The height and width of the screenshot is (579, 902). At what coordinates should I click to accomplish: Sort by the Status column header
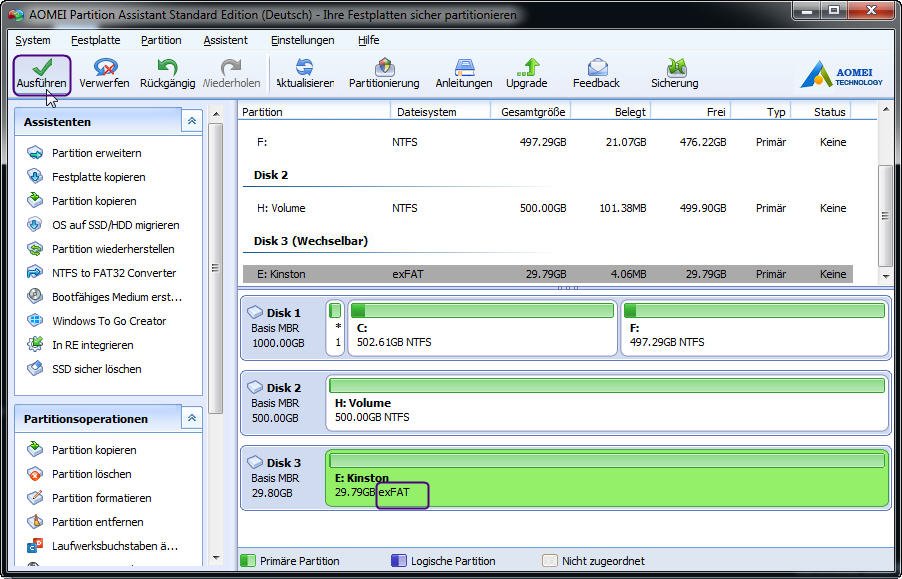tap(821, 112)
